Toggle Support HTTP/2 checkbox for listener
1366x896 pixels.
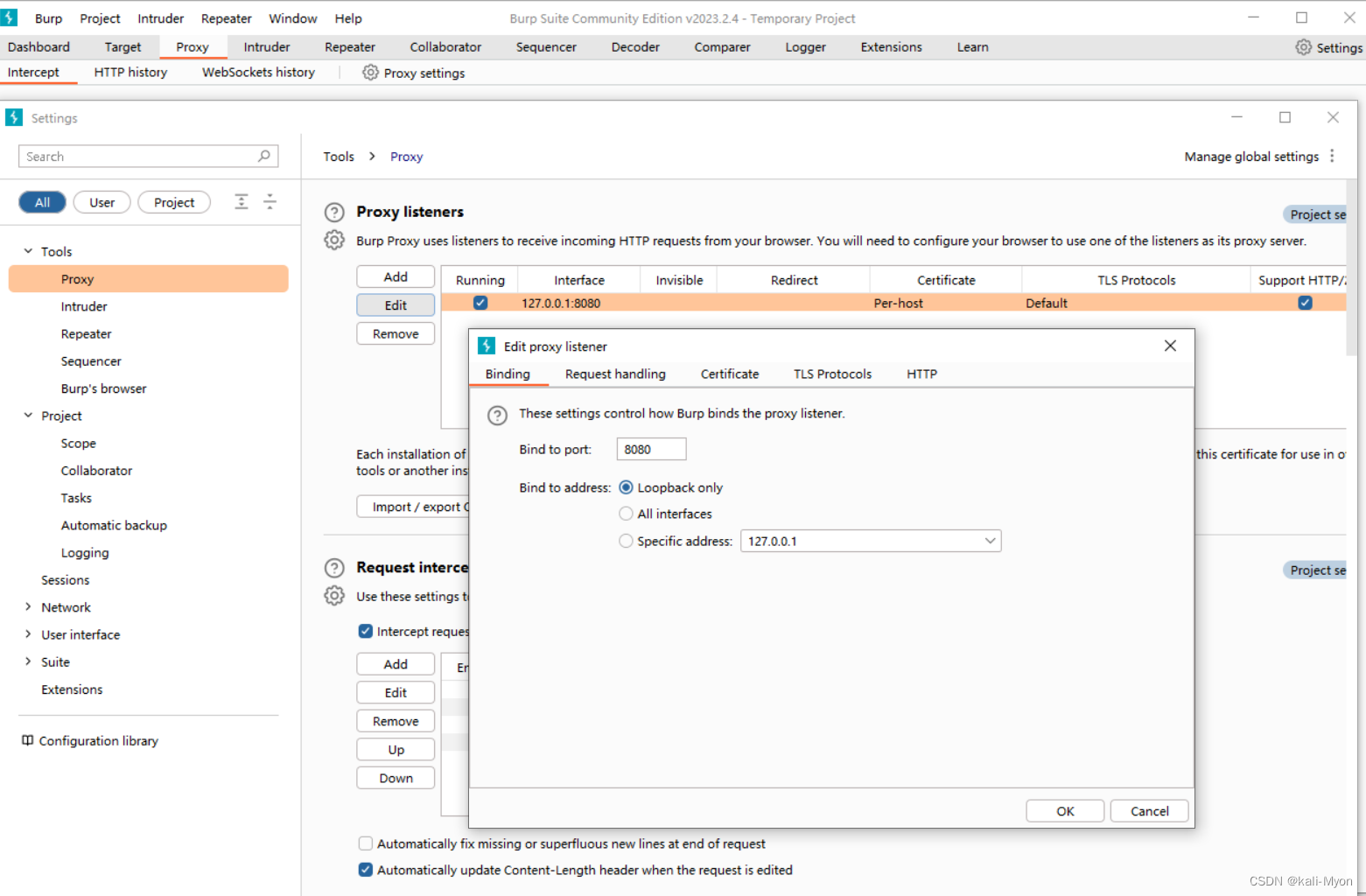point(1305,303)
